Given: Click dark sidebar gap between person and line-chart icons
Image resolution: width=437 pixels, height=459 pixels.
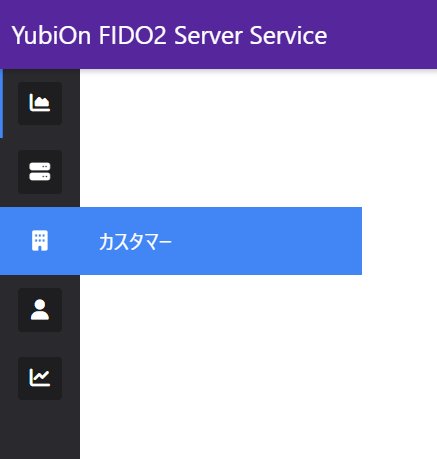Looking at the screenshot, I should click(x=40, y=344).
